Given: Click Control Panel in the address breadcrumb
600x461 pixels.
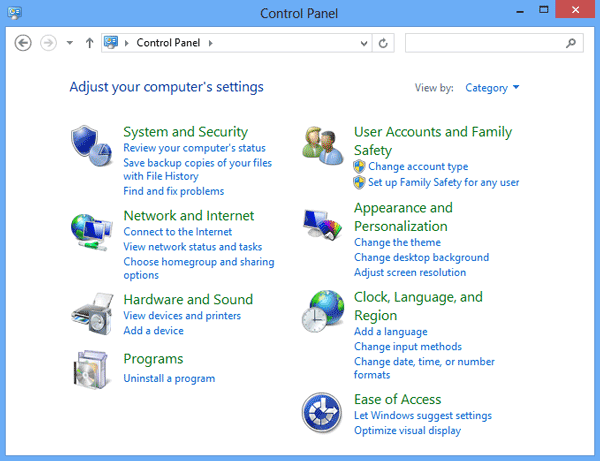Looking at the screenshot, I should (x=168, y=43).
